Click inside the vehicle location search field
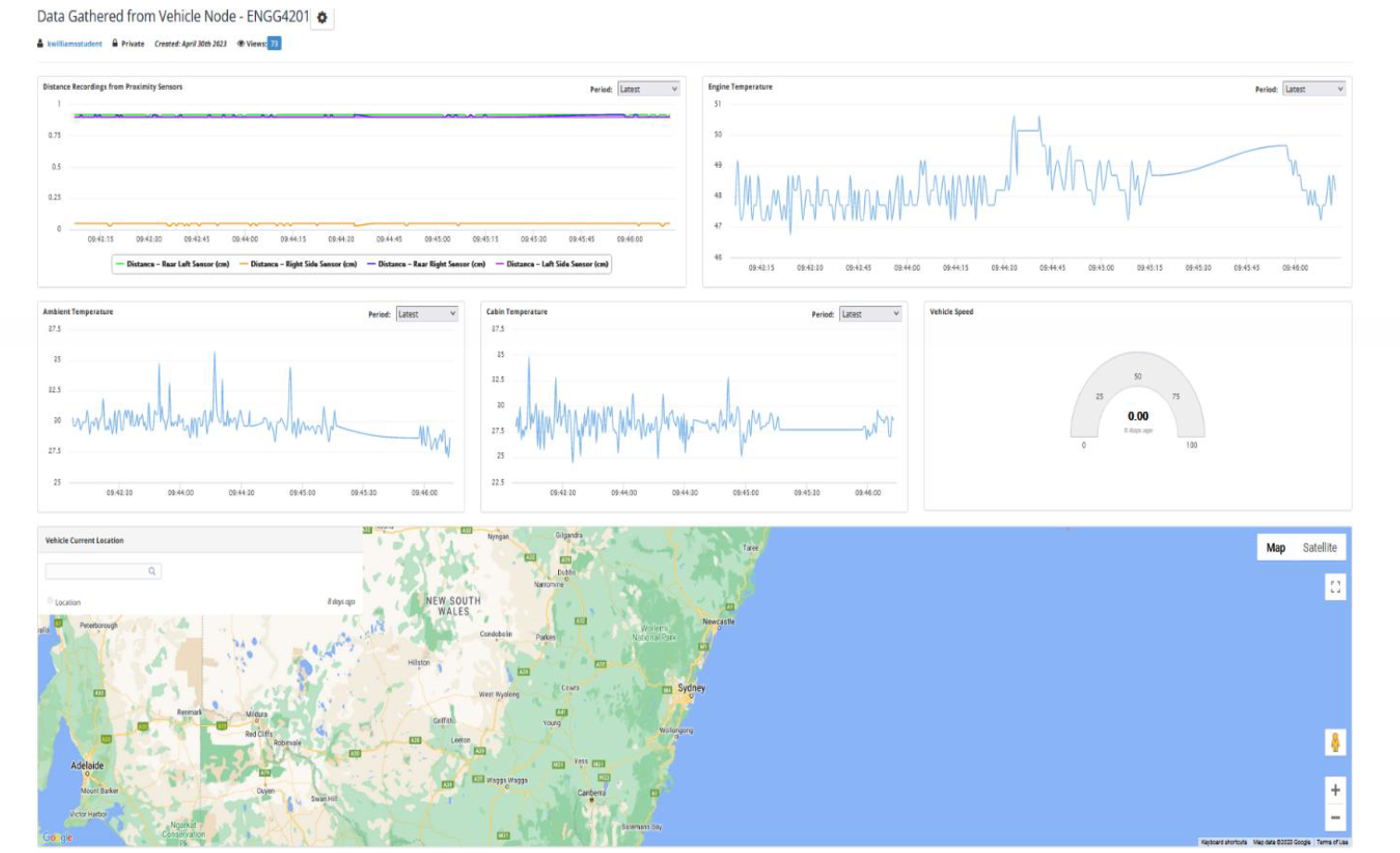This screenshot has height=853, width=1400. tap(96, 571)
